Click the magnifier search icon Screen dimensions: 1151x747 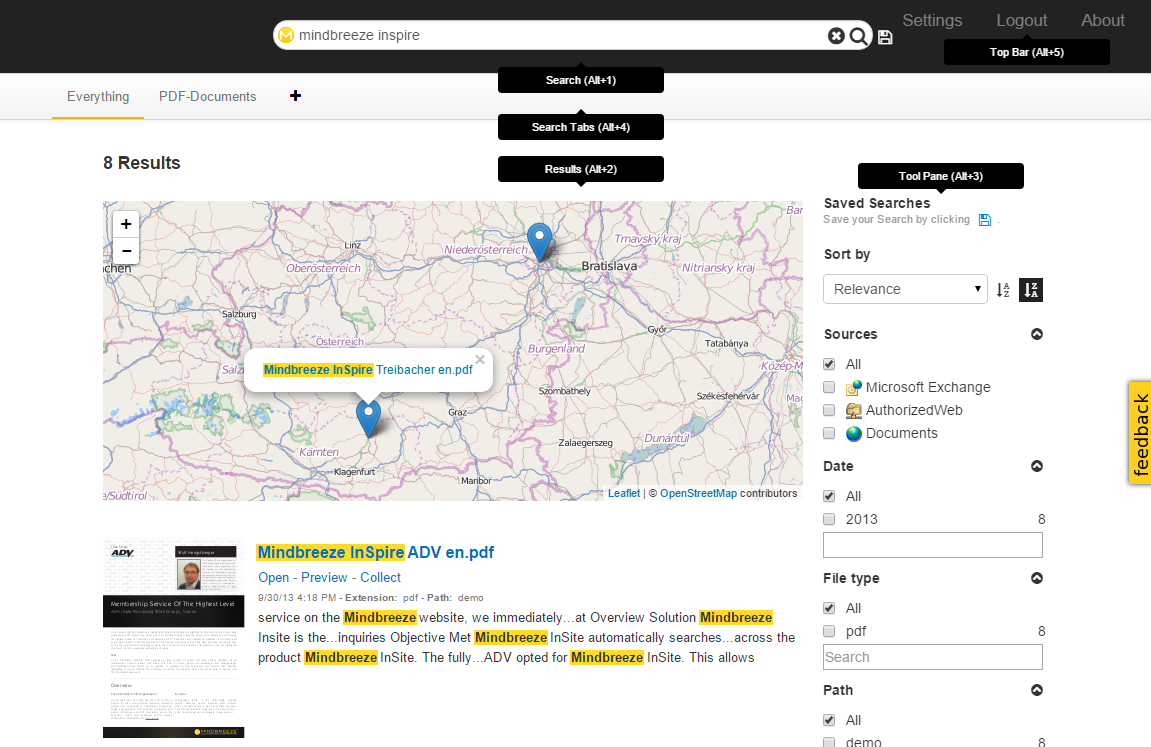pyautogui.click(x=858, y=35)
